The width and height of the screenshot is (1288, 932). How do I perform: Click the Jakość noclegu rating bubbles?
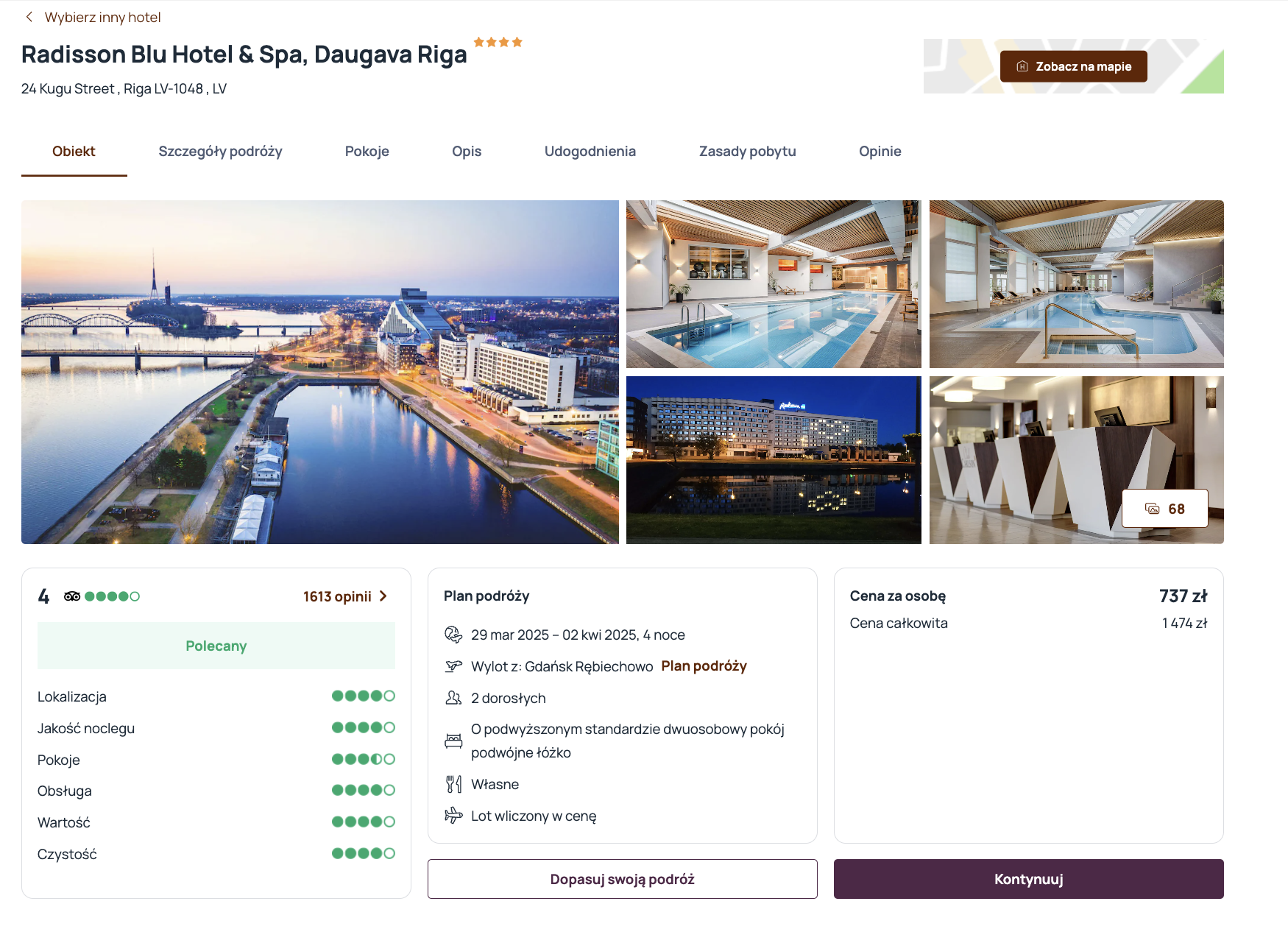pos(364,727)
